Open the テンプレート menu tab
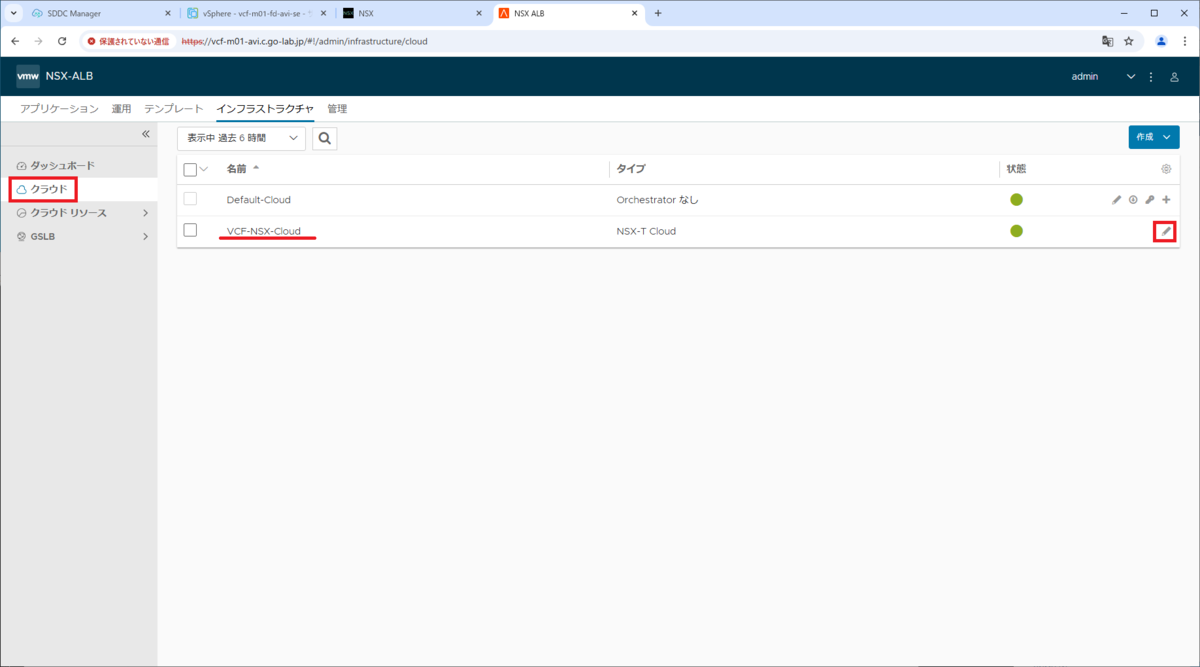 click(173, 109)
